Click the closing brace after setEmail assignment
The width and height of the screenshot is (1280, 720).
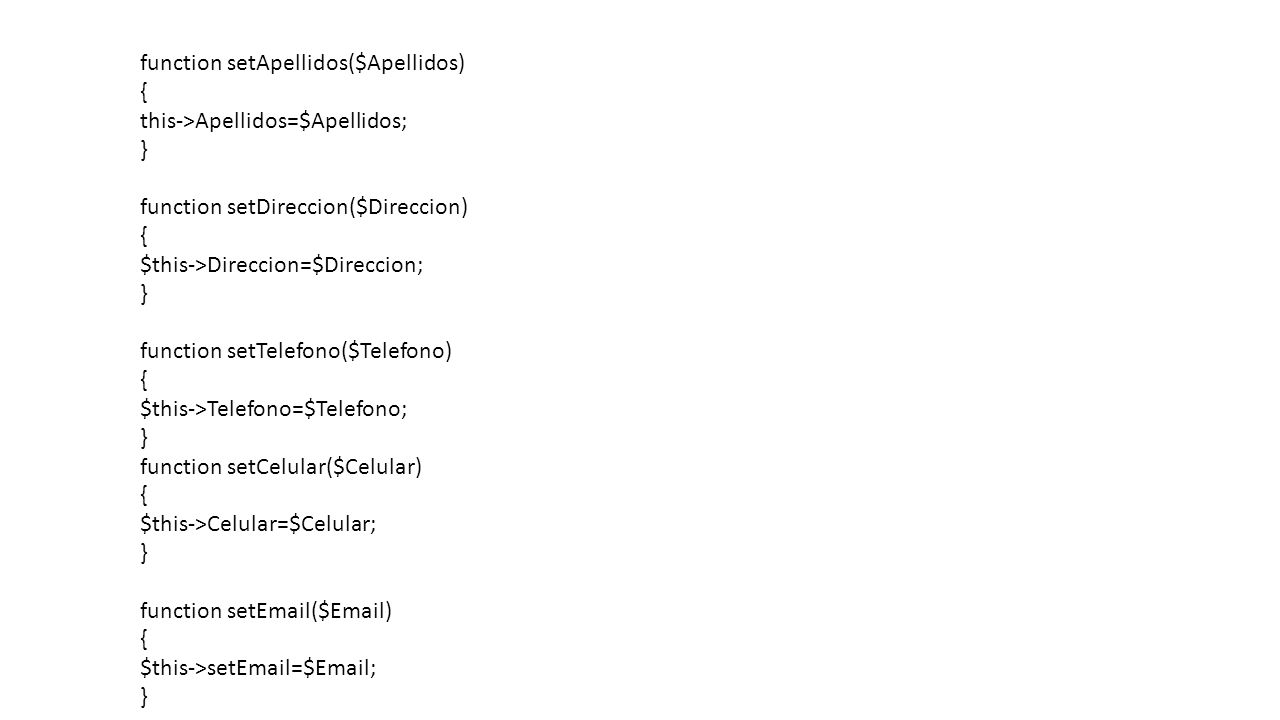click(144, 698)
